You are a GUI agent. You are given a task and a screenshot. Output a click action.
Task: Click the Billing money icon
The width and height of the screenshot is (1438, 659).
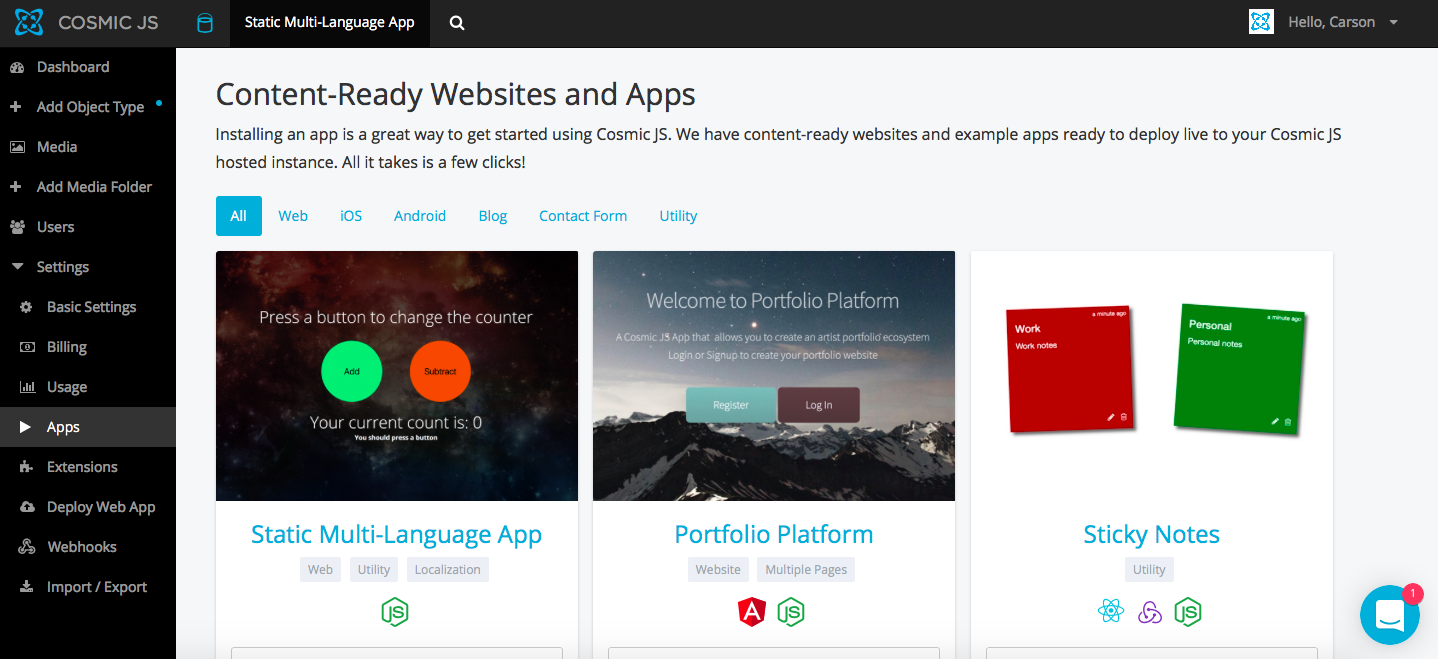point(27,347)
